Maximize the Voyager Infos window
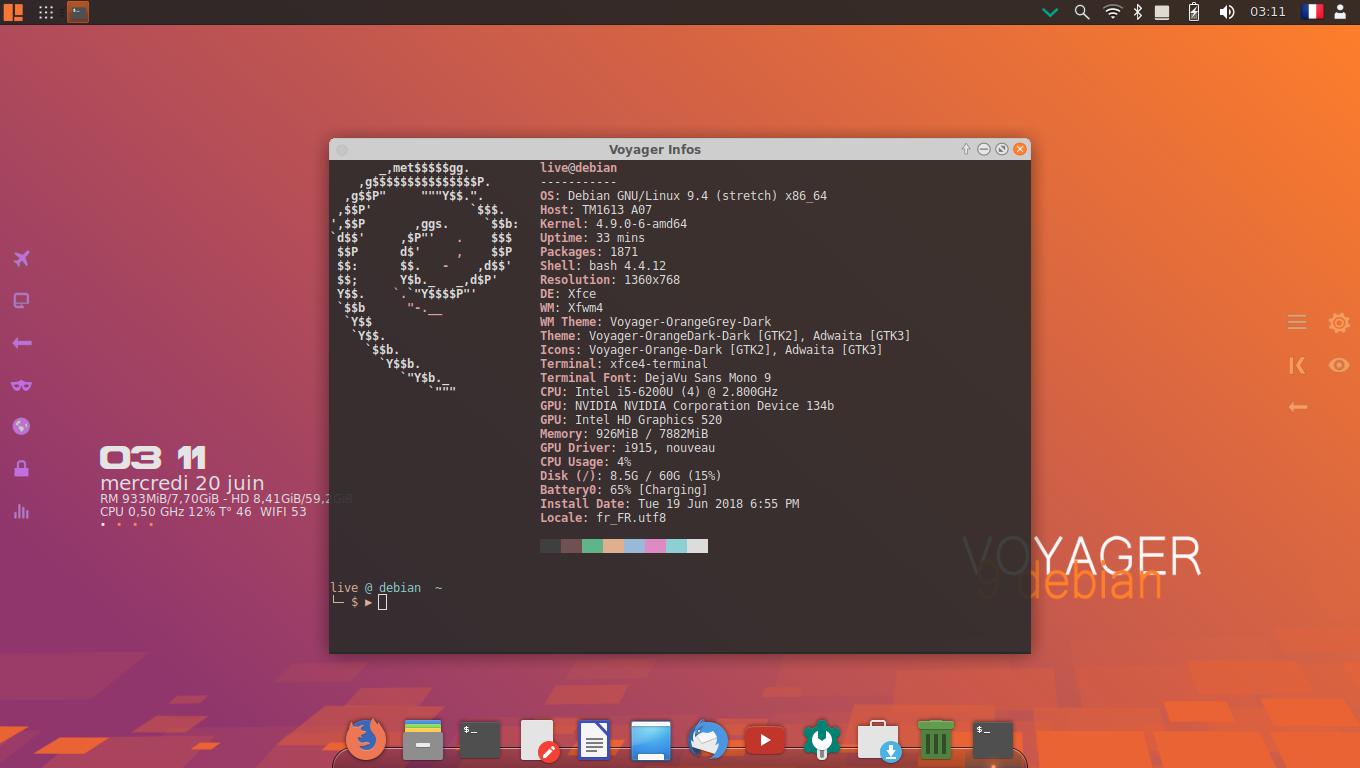Screen dimensions: 1360x768 tap(1001, 149)
